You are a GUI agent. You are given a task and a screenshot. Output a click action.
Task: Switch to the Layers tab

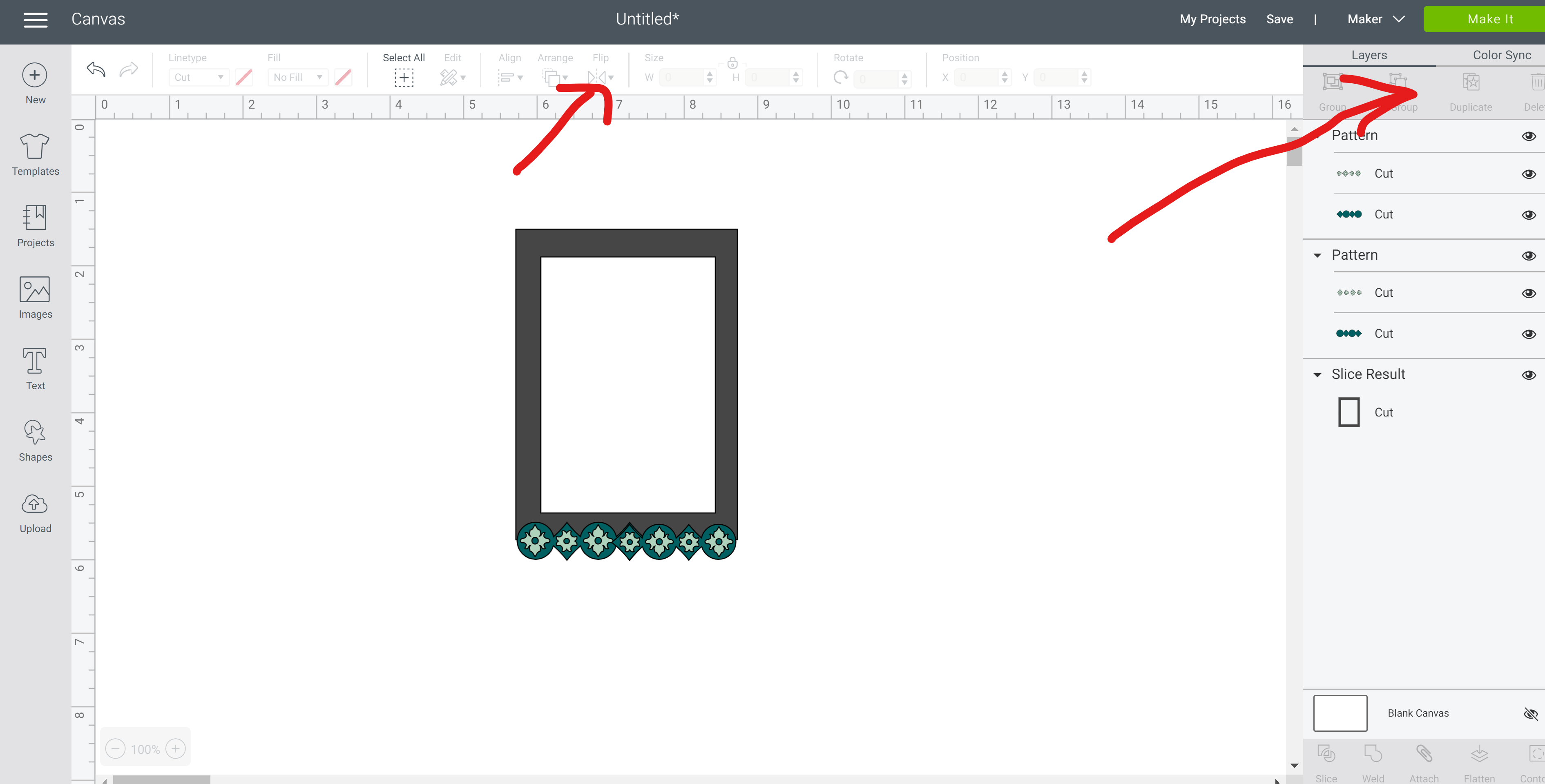pyautogui.click(x=1369, y=54)
